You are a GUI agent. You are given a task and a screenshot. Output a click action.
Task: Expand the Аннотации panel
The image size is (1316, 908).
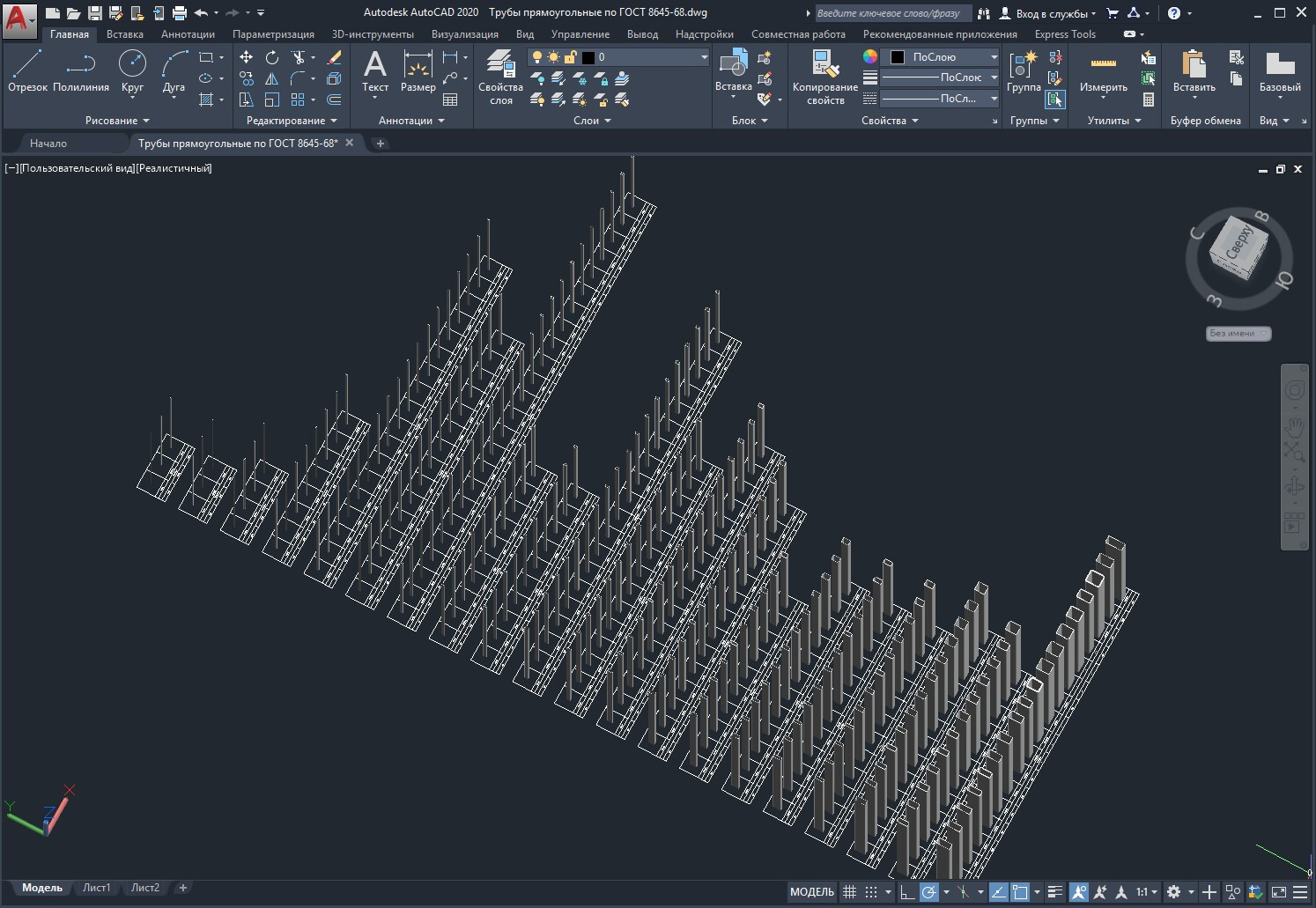[x=411, y=121]
